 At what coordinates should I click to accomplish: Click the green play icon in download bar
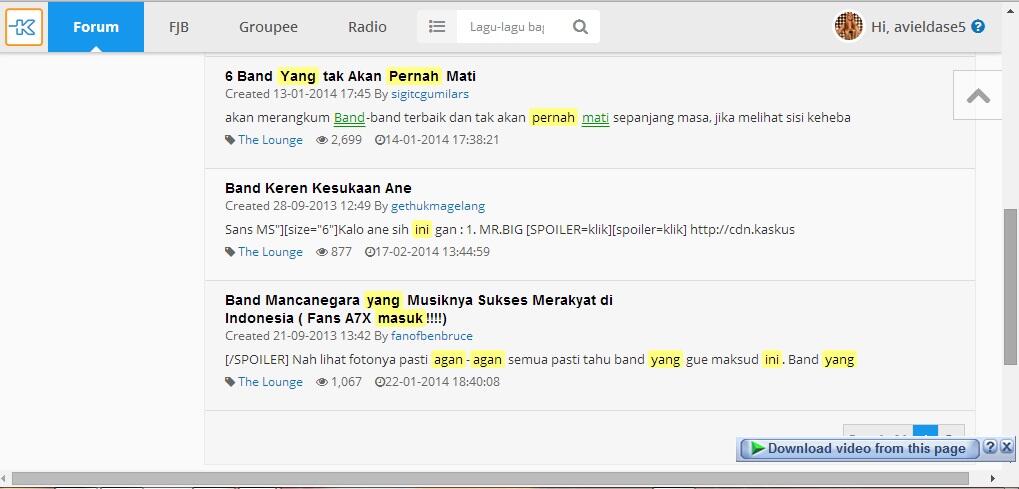coord(757,448)
